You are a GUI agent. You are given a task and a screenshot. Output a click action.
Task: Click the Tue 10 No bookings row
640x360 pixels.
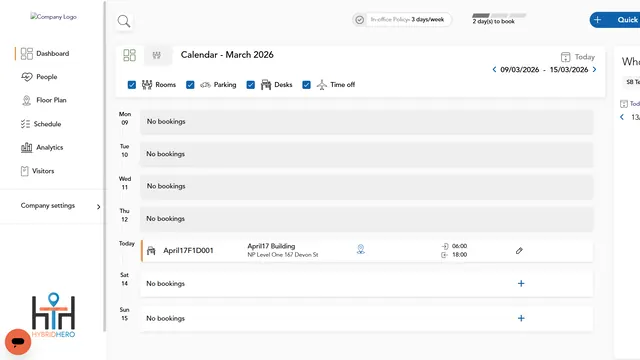pos(367,154)
